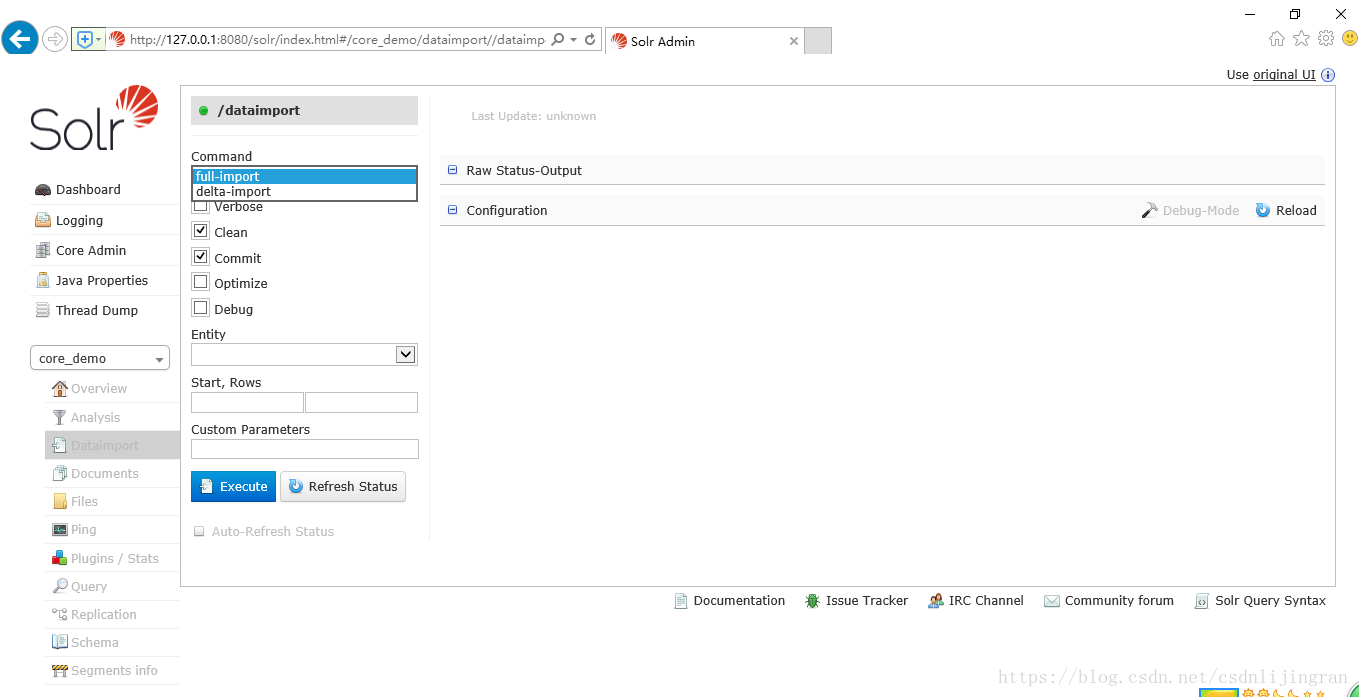Open the original UI link
Screen dimensions: 1359x697
click(1284, 75)
